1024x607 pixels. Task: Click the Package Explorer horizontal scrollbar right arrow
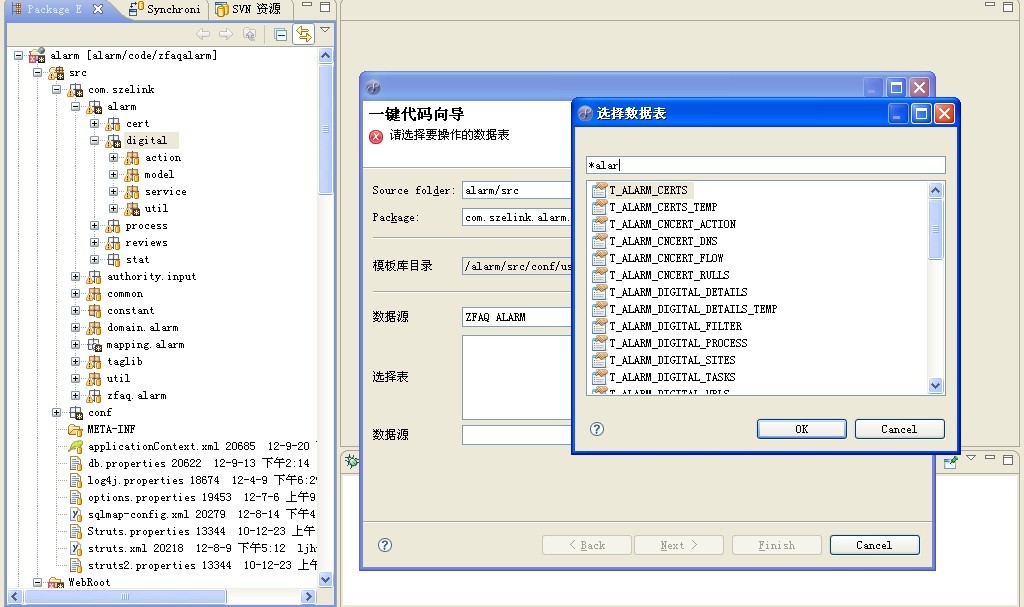coord(309,596)
